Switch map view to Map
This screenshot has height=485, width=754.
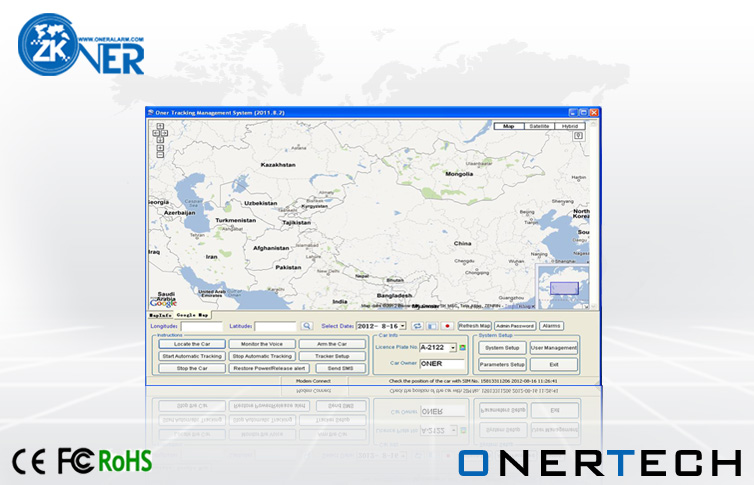point(509,126)
